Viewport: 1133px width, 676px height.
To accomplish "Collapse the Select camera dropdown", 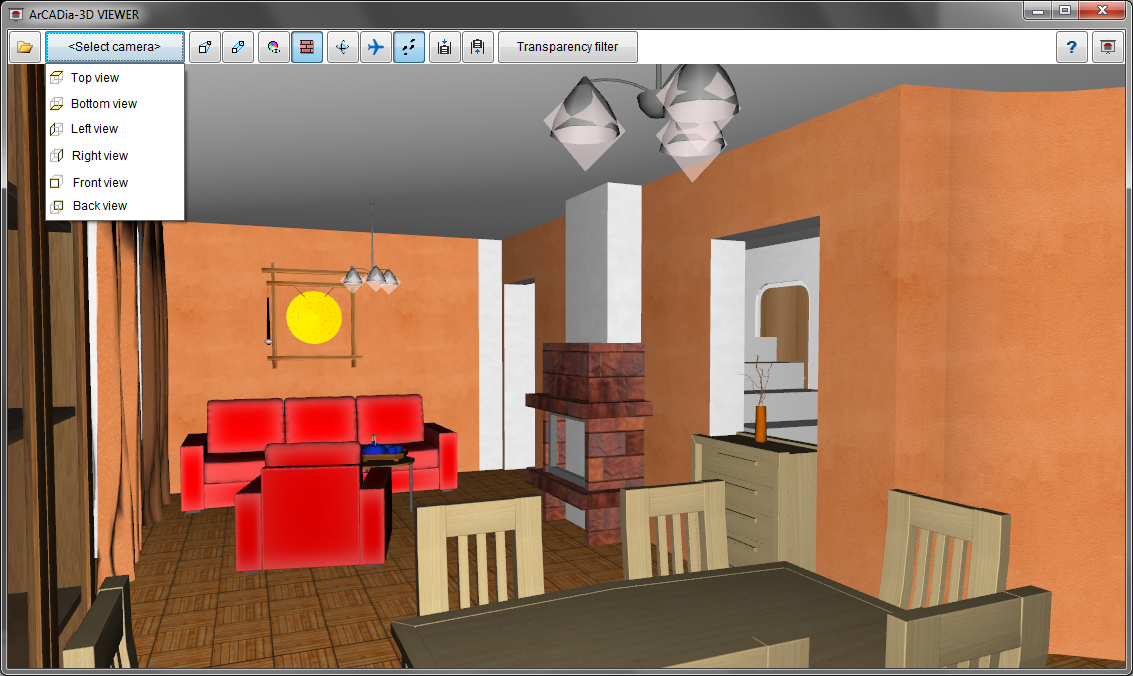I will pyautogui.click(x=115, y=47).
